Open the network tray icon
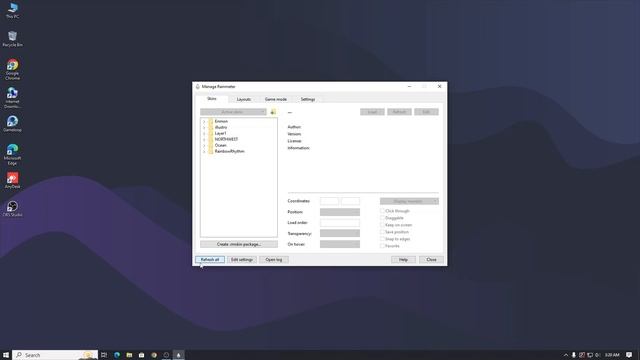This screenshot has width=640, height=360. pos(590,355)
